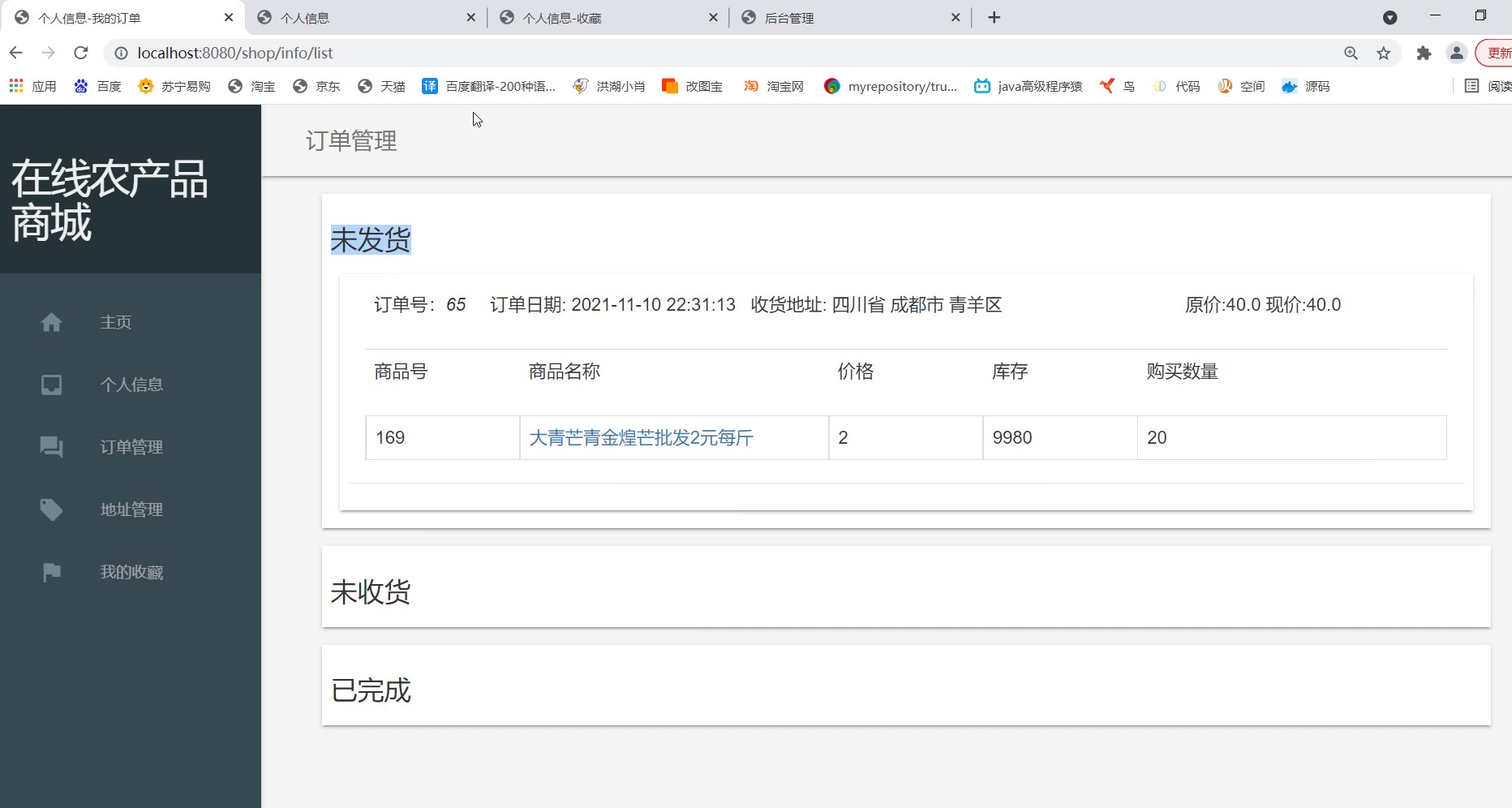This screenshot has height=808, width=1512.
Task: Close the 个人信息-收藏 tab
Action: (713, 17)
